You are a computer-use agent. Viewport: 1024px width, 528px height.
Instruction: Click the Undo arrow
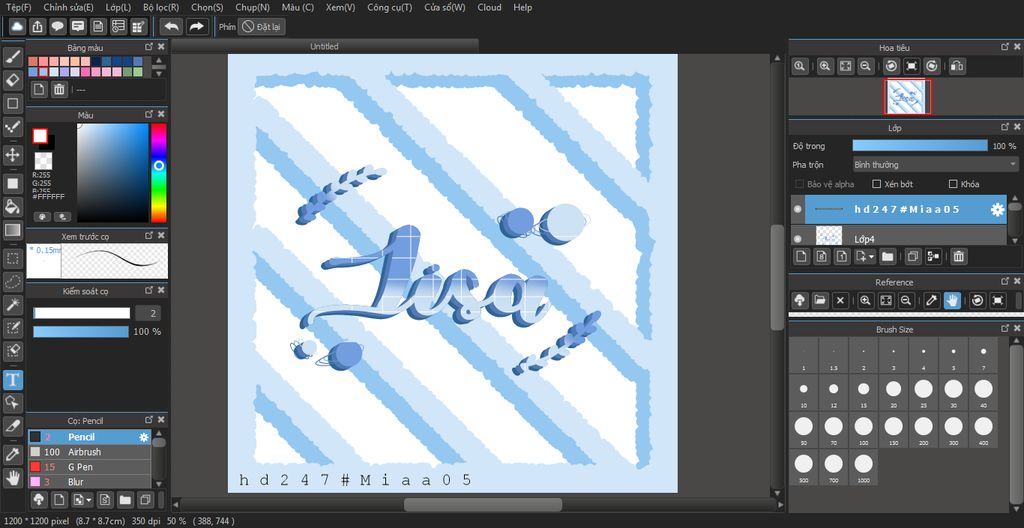(172, 26)
